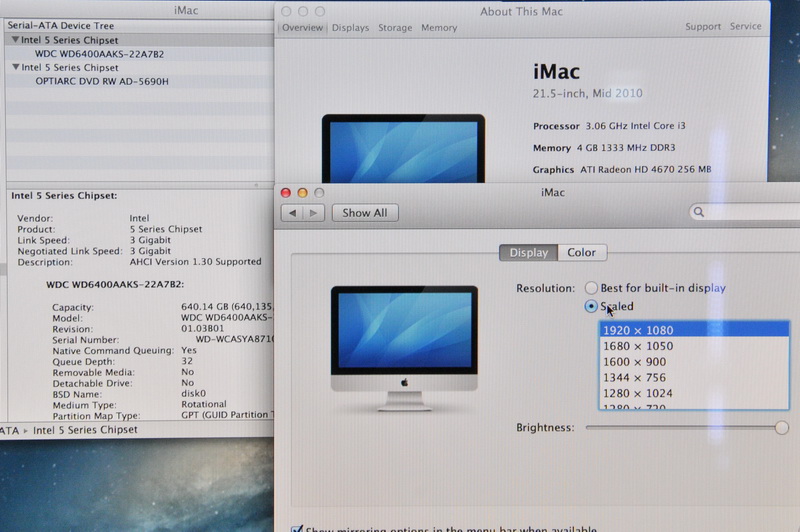800x532 pixels.
Task: Click the System Preferences search field
Action: 745,212
